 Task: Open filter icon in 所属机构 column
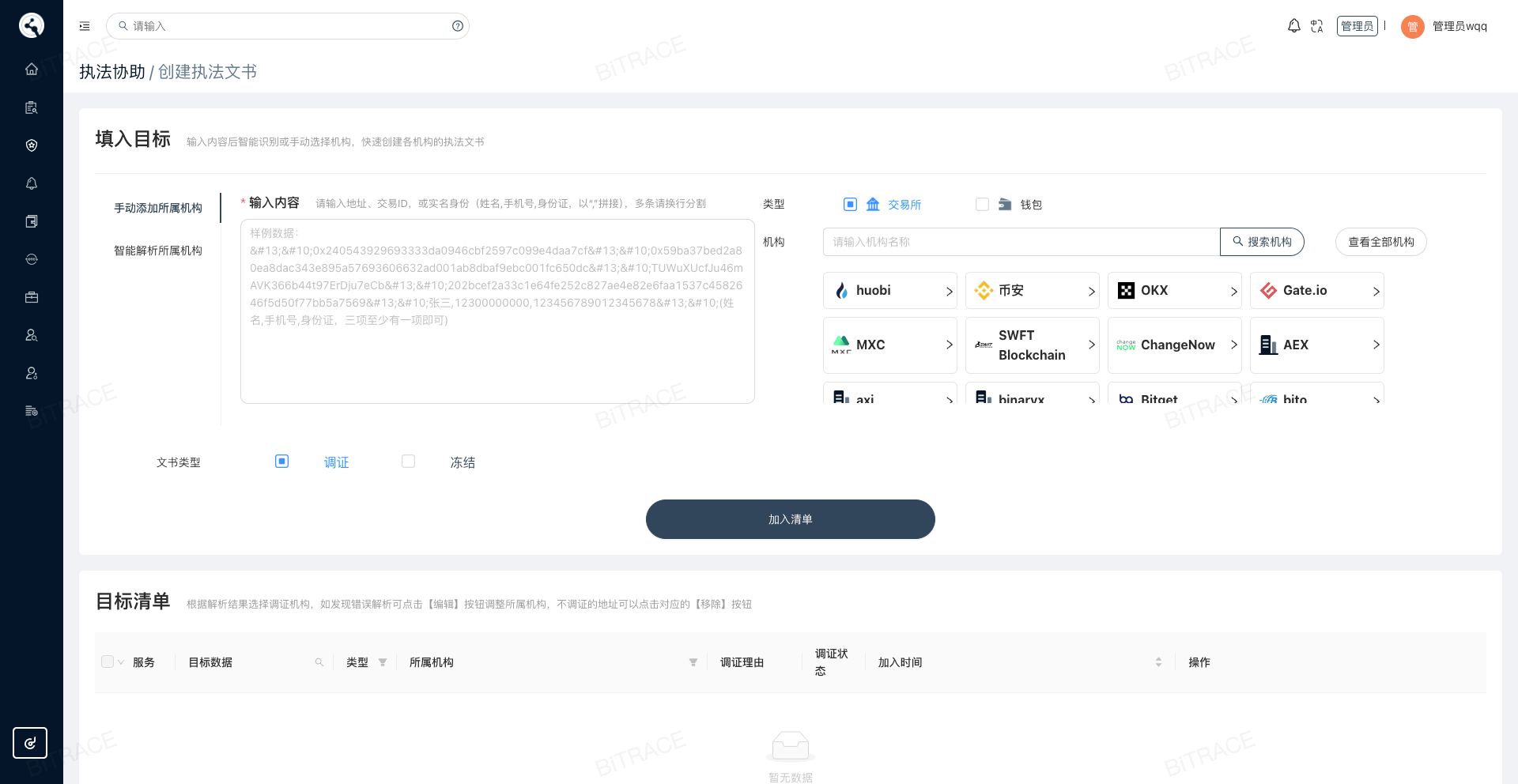[x=693, y=662]
